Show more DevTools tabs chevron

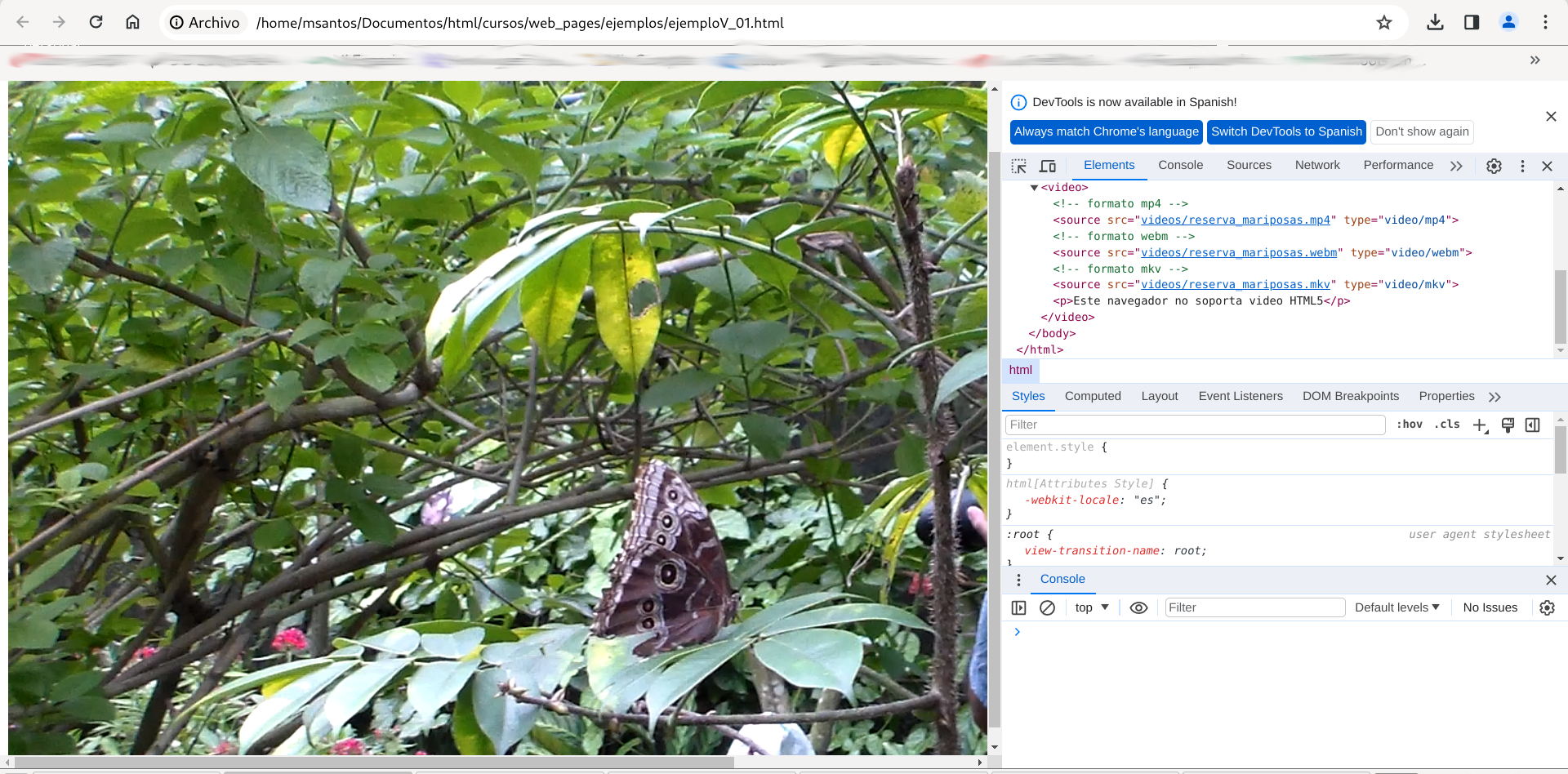(1456, 166)
